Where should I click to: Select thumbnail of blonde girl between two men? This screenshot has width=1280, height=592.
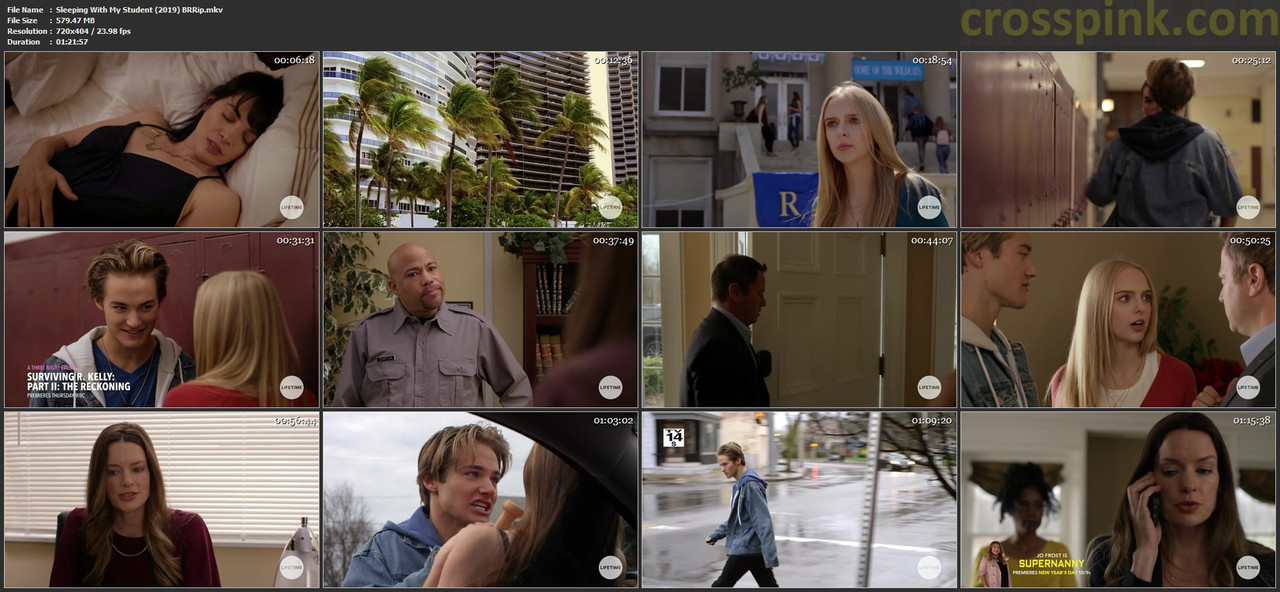point(1118,319)
